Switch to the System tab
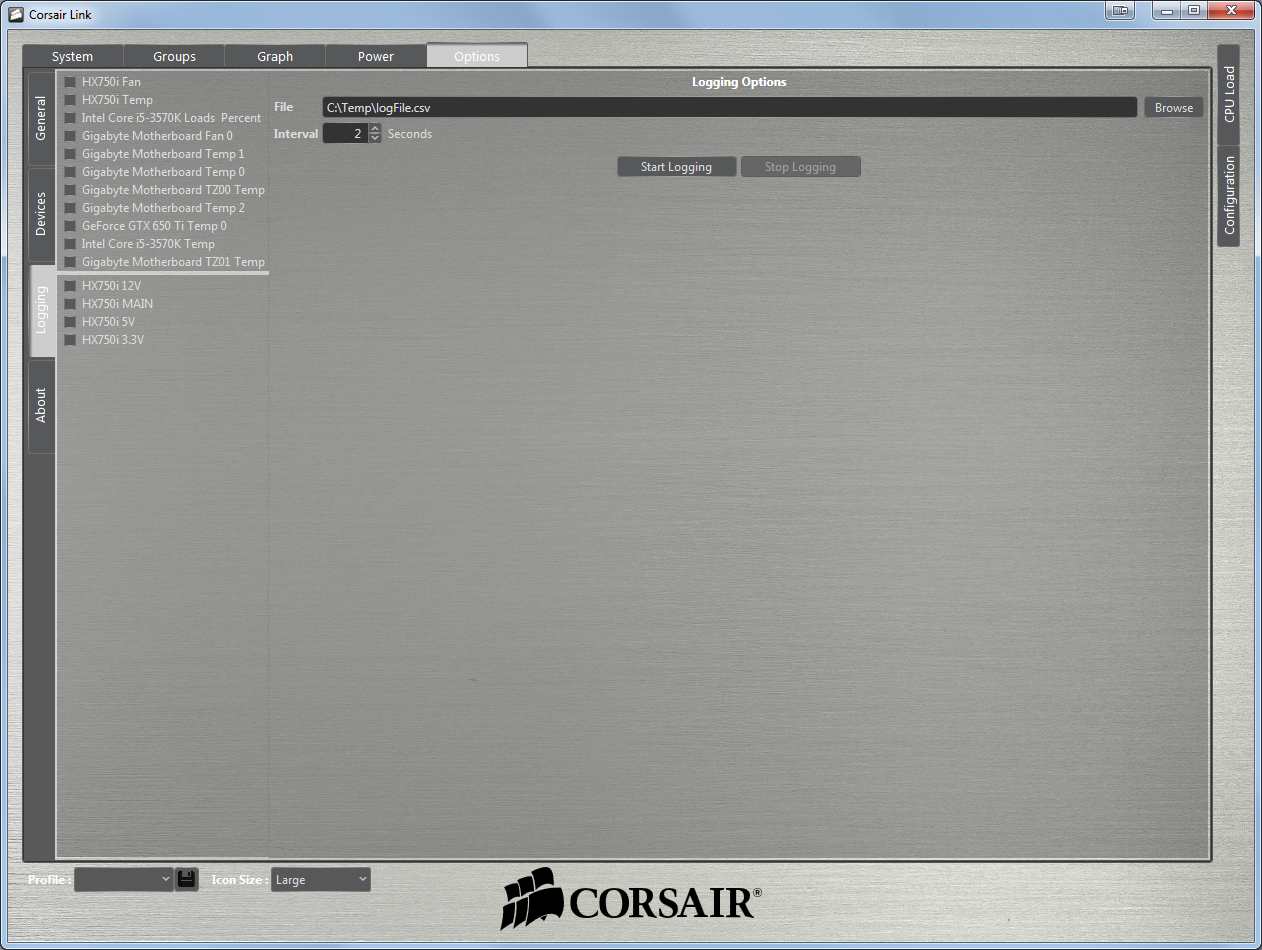1262x950 pixels. [x=72, y=56]
